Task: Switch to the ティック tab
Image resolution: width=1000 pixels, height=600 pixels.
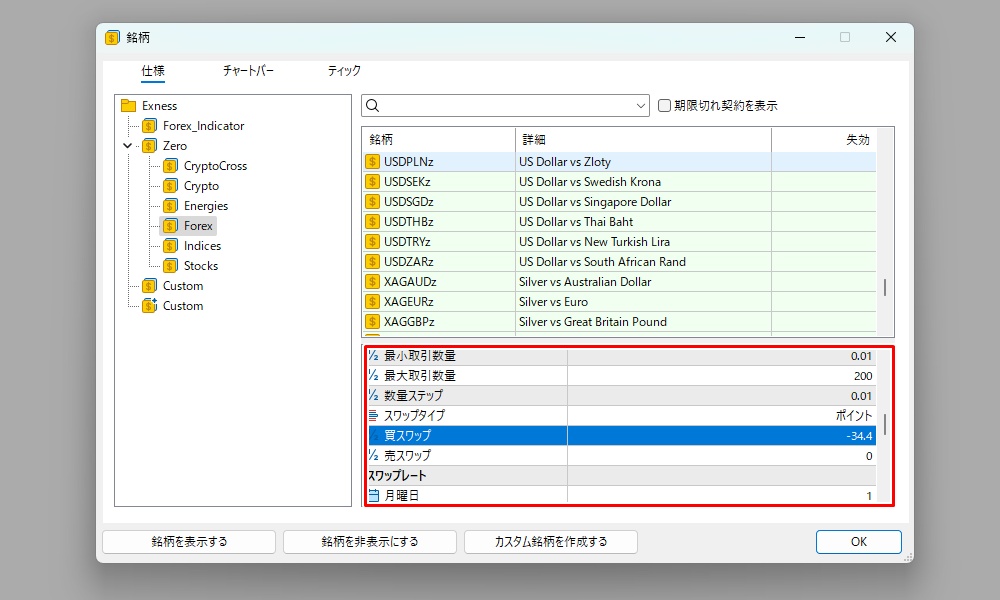Action: 344,71
